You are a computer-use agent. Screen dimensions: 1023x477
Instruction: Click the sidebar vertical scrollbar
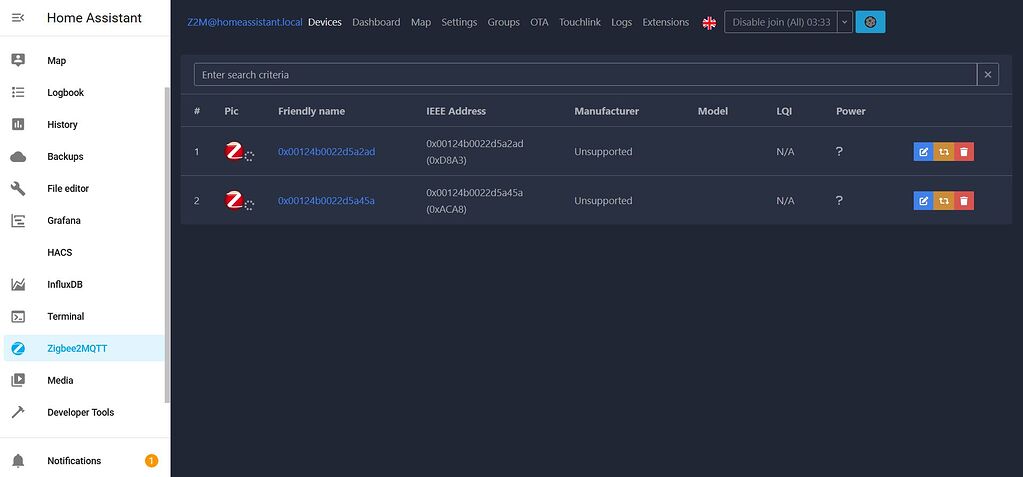click(167, 245)
